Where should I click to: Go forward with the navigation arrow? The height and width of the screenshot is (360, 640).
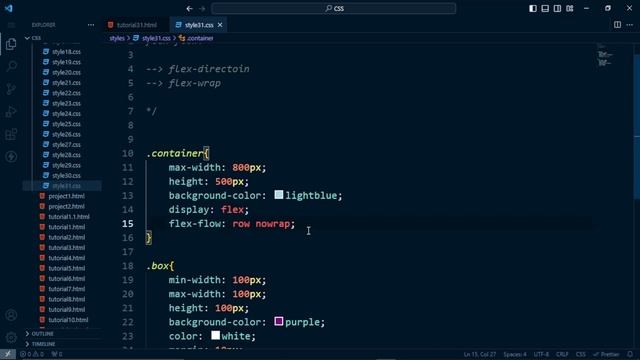point(202,8)
